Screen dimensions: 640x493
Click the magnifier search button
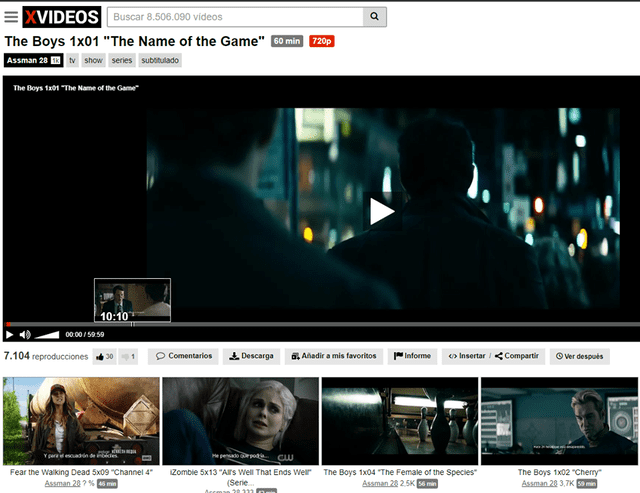coord(375,17)
